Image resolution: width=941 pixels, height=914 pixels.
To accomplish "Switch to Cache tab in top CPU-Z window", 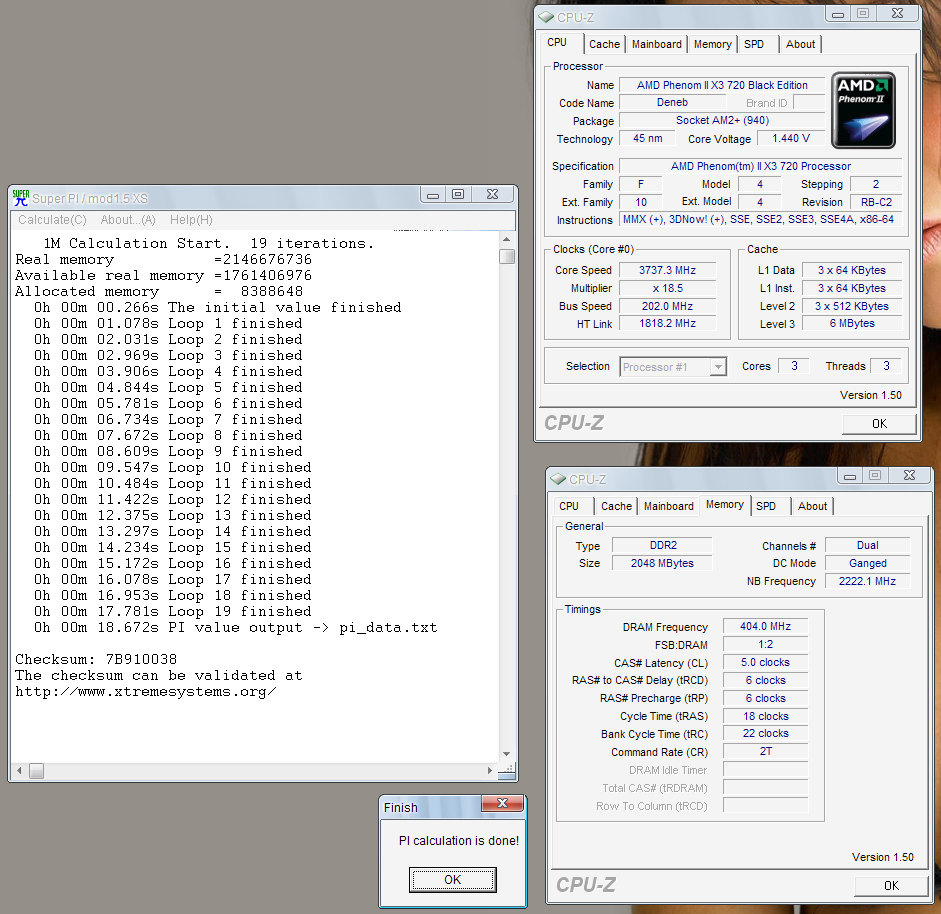I will click(604, 44).
